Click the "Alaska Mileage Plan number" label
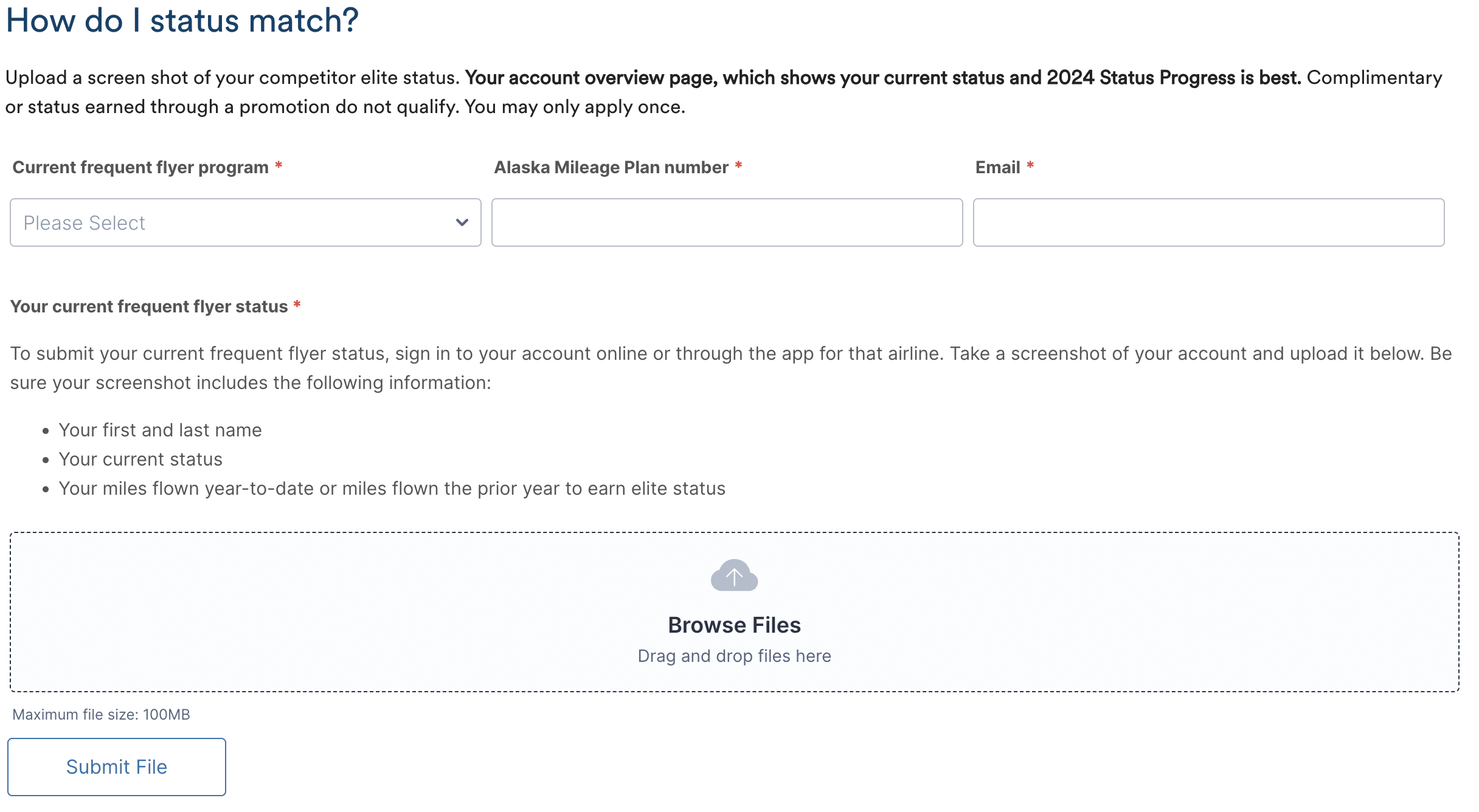 [611, 167]
